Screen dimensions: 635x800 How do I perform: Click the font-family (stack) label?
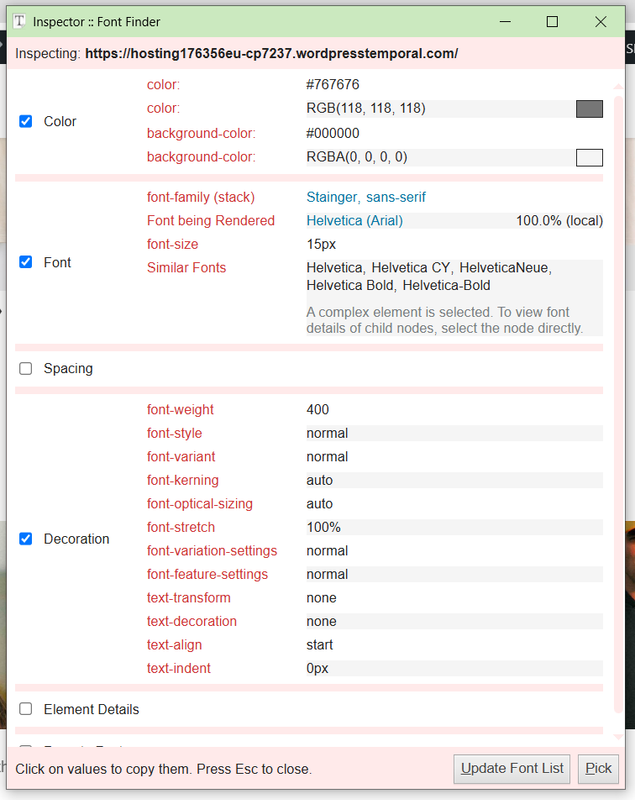(x=200, y=197)
